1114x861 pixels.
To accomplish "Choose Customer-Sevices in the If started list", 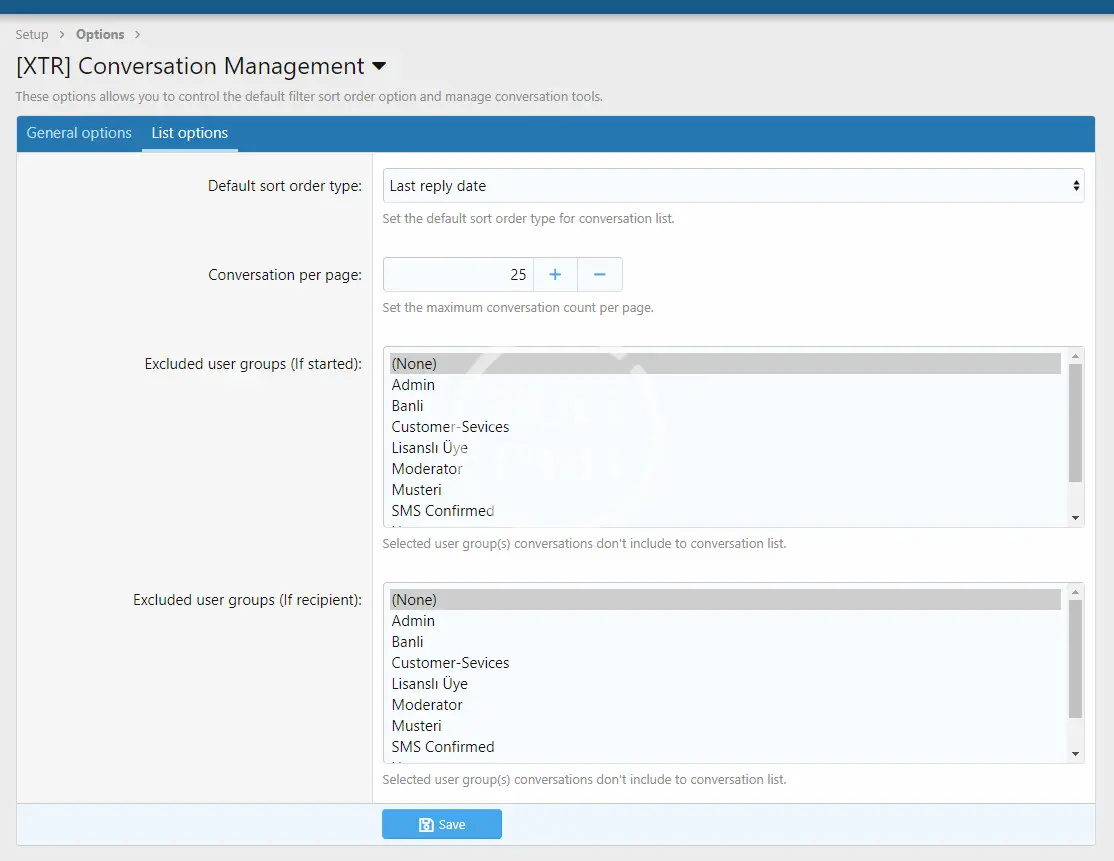I will 450,427.
